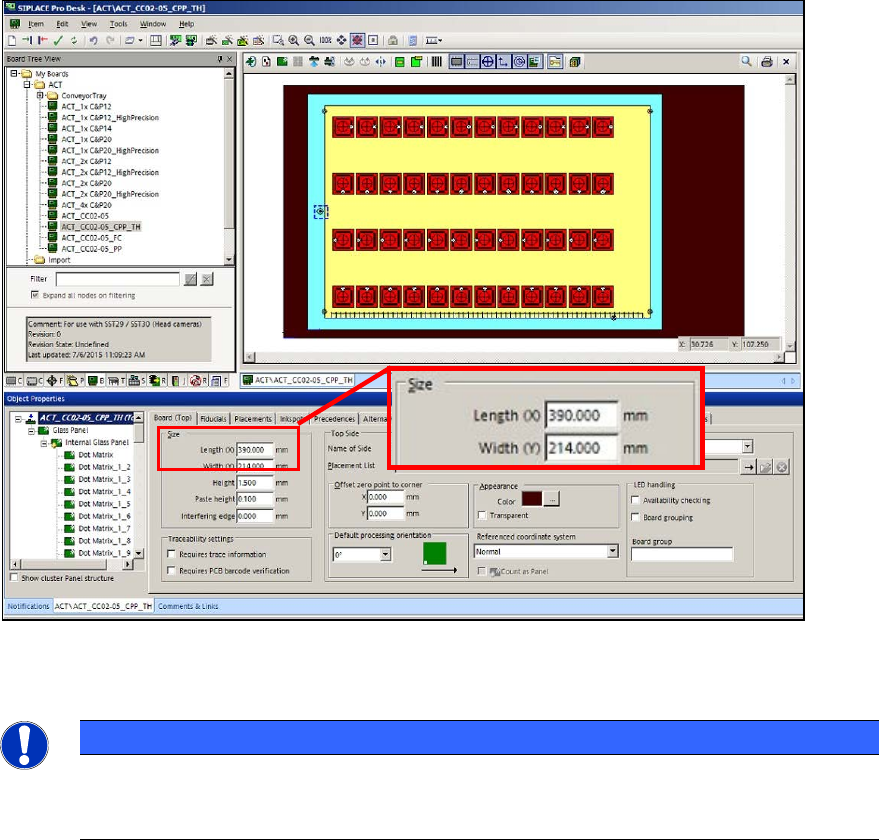Click the clear filter X button
879x840 pixels.
coord(207,279)
